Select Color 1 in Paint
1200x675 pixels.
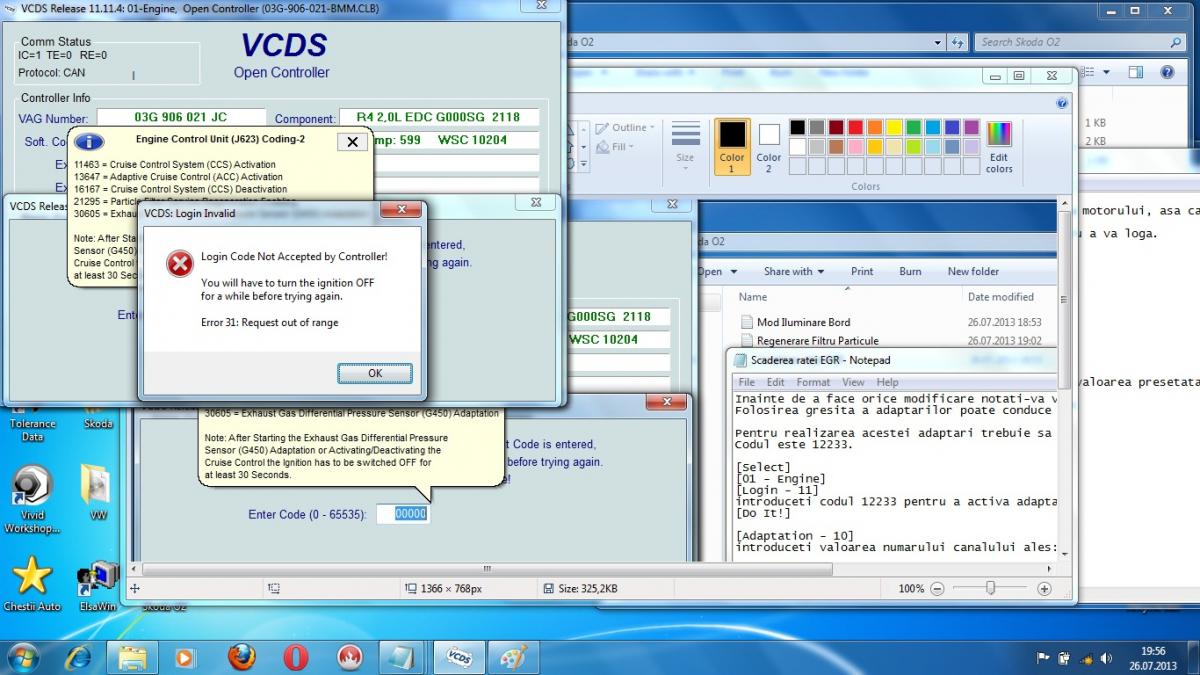[x=732, y=147]
